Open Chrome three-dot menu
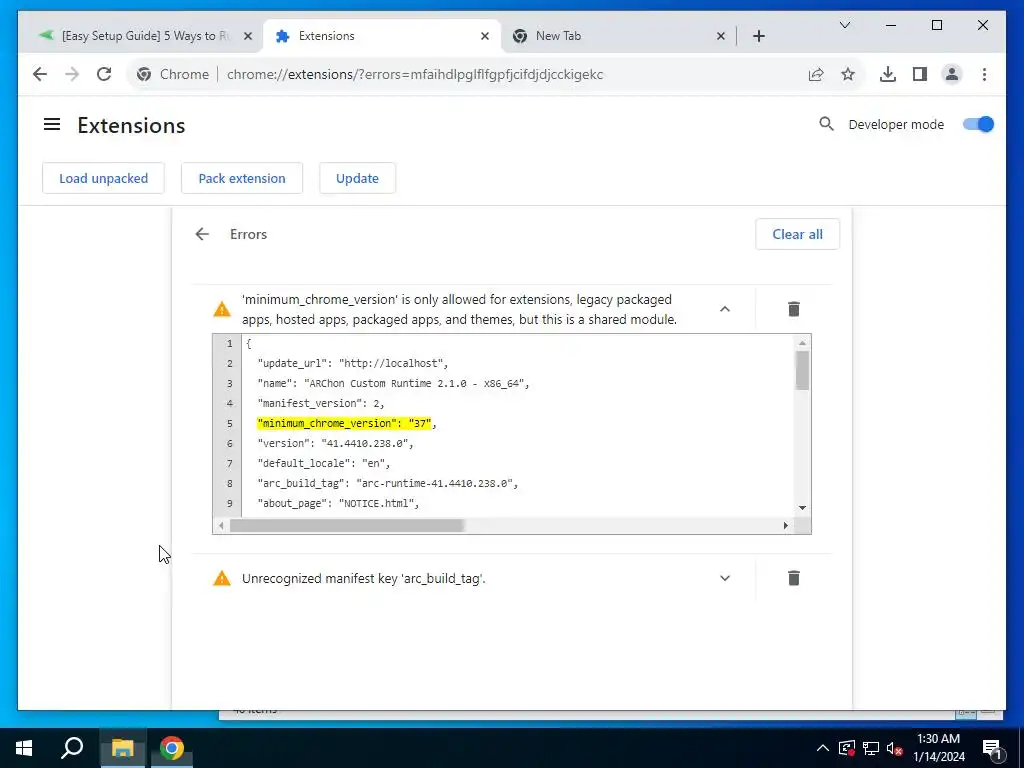Image resolution: width=1024 pixels, height=768 pixels. [x=984, y=74]
